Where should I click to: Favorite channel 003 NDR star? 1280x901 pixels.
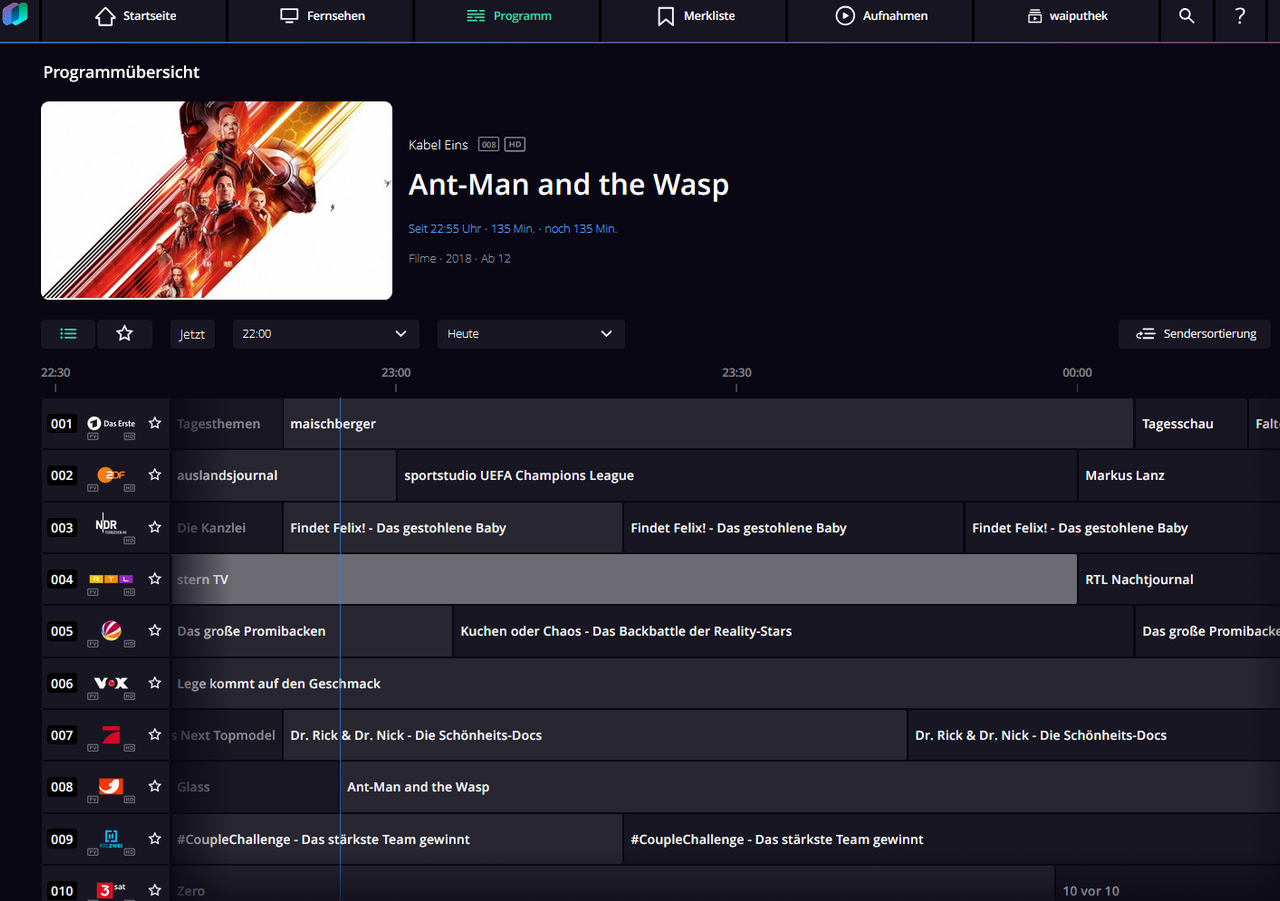click(x=155, y=527)
